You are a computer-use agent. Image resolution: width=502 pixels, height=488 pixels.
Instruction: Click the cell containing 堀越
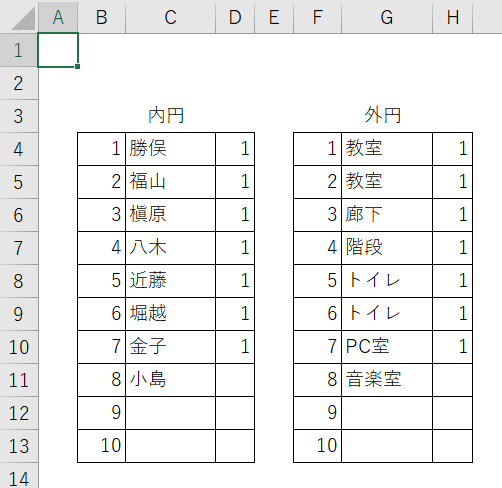pyautogui.click(x=170, y=314)
